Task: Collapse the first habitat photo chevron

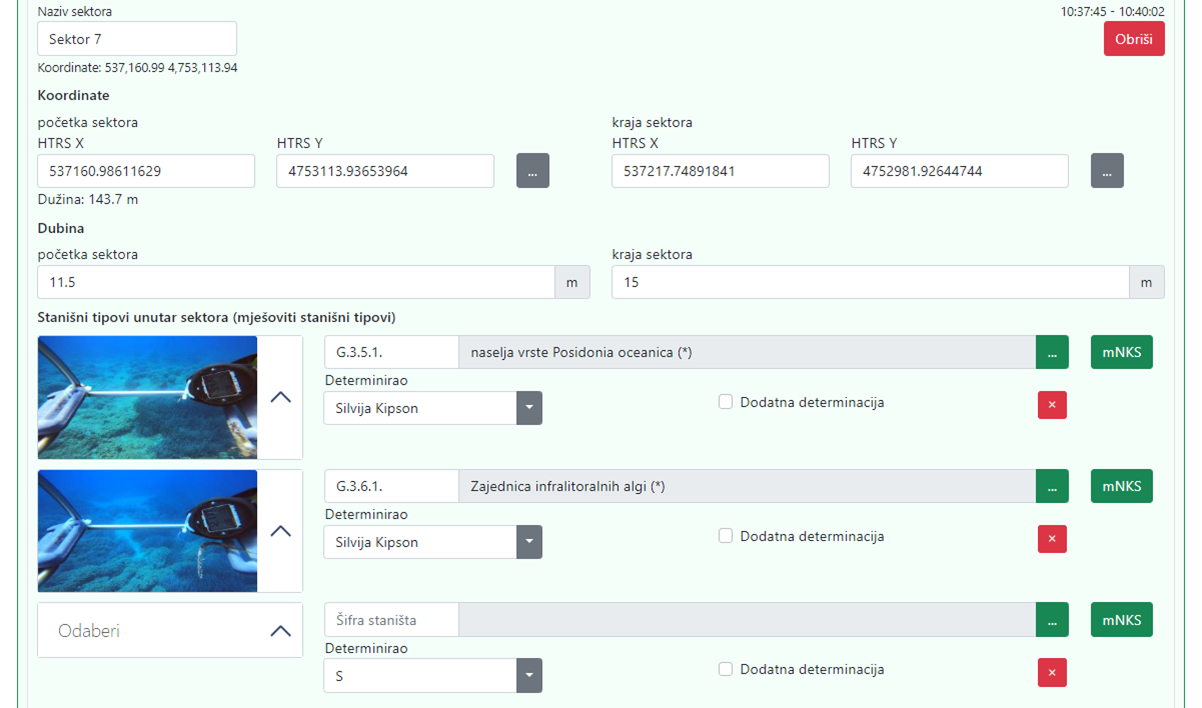Action: (281, 397)
